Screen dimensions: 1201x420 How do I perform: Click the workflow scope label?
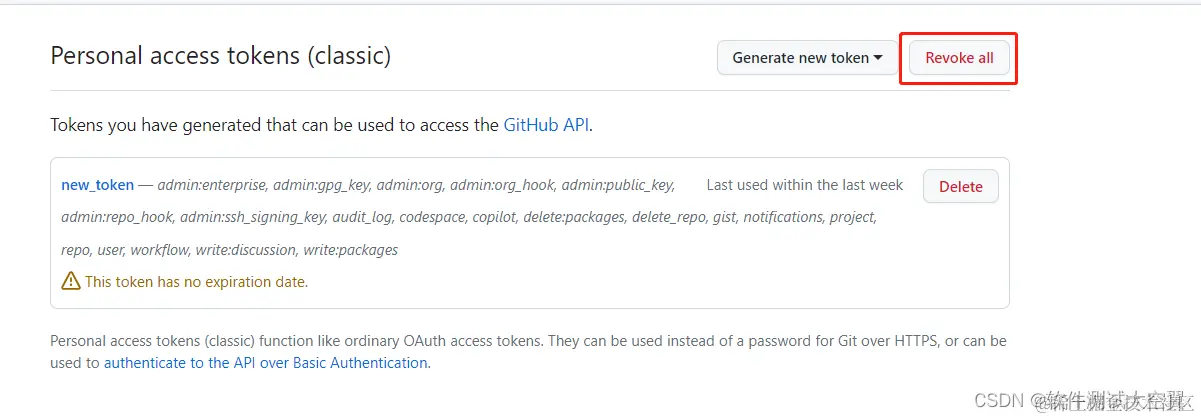coord(159,250)
